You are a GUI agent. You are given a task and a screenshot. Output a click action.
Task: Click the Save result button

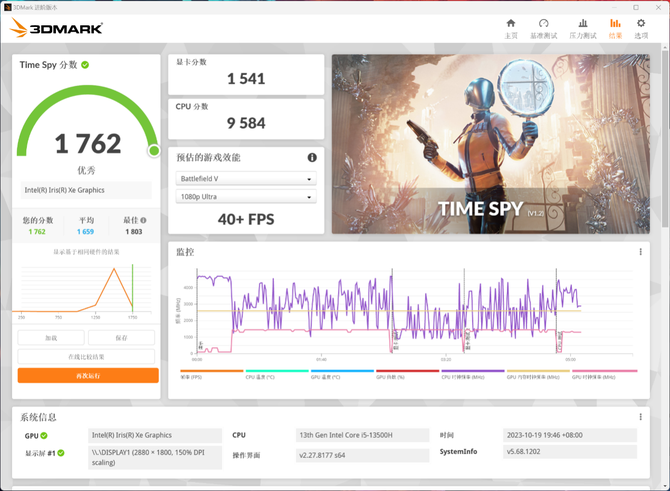121,338
